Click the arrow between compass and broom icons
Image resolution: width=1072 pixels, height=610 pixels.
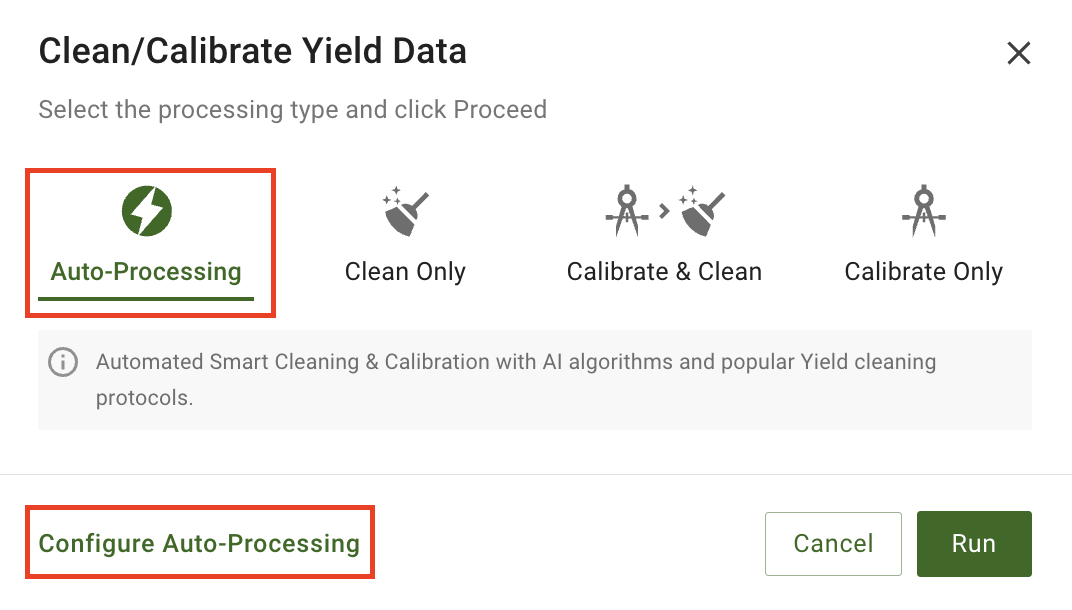pos(663,212)
